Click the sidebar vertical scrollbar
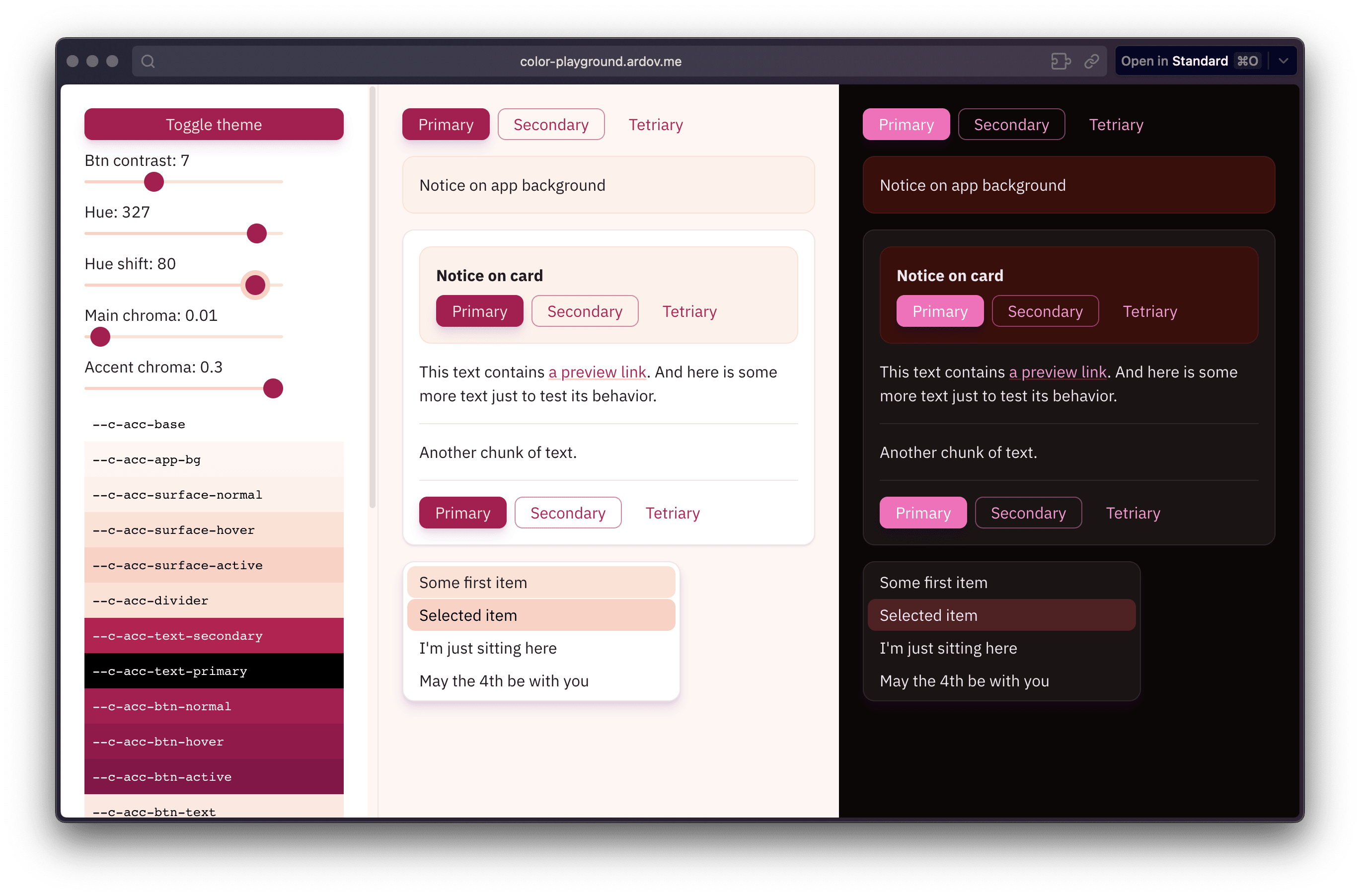Viewport: 1360px width, 896px height. (x=373, y=297)
